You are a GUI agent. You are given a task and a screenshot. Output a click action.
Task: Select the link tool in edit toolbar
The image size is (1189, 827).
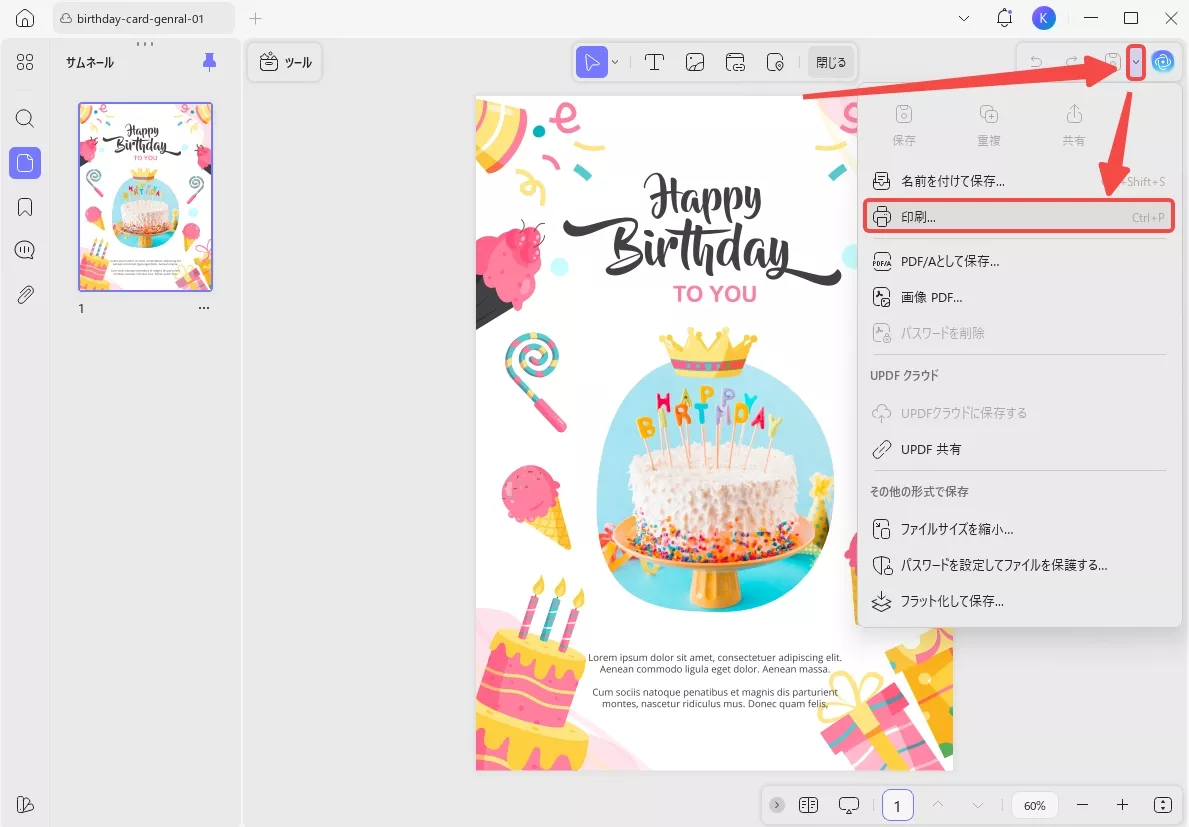point(736,62)
